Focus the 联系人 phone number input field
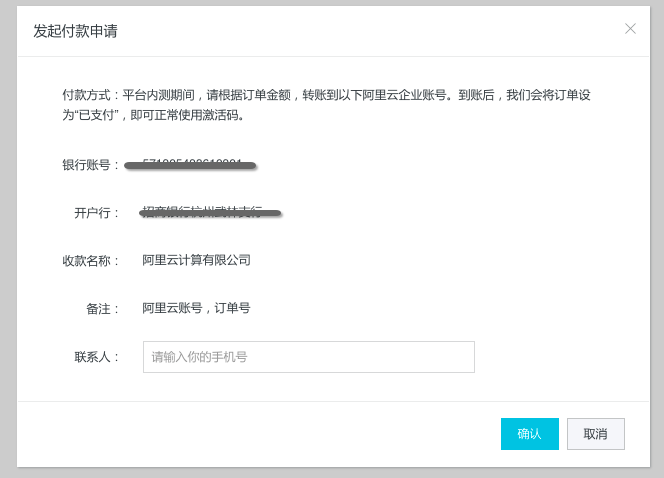 pos(309,357)
